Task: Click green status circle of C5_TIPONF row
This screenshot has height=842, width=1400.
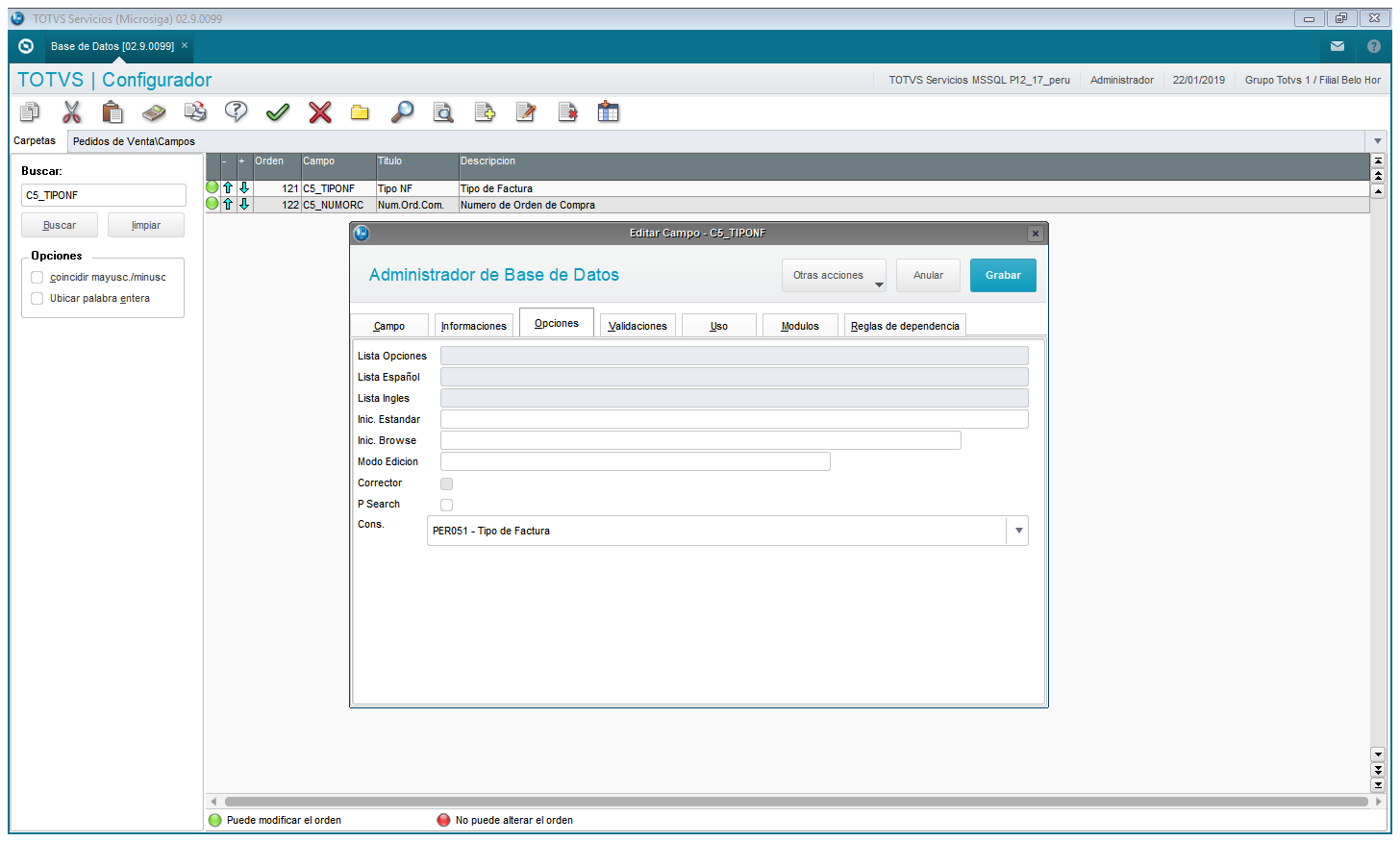Action: tap(212, 187)
